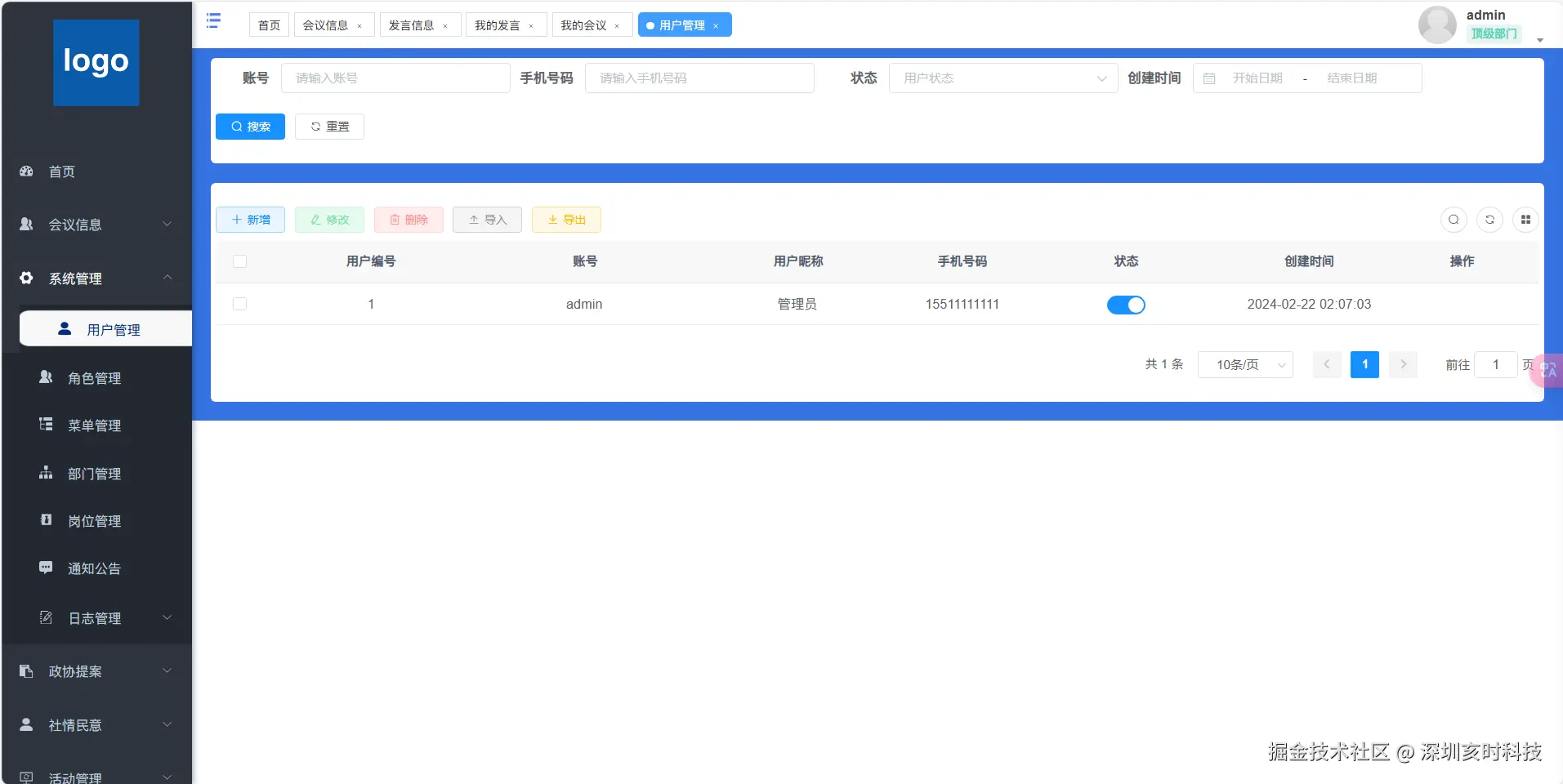Screen dimensions: 1563x784
Task: Expand the 活动管理 sidebar menu
Action: click(x=167, y=777)
